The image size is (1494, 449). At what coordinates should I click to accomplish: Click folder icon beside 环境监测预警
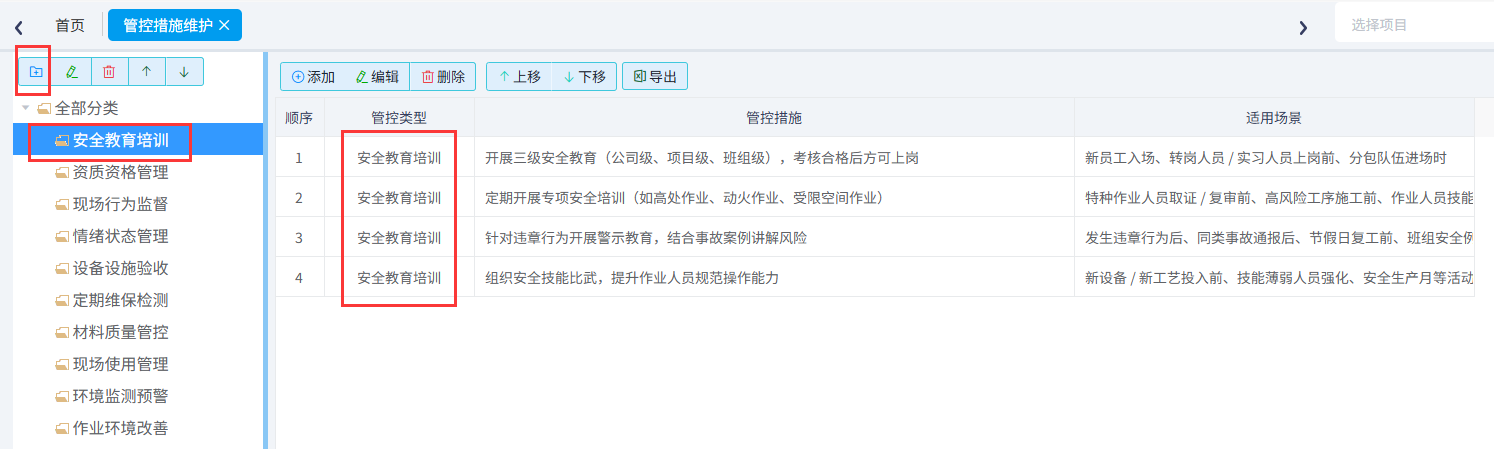[x=62, y=396]
